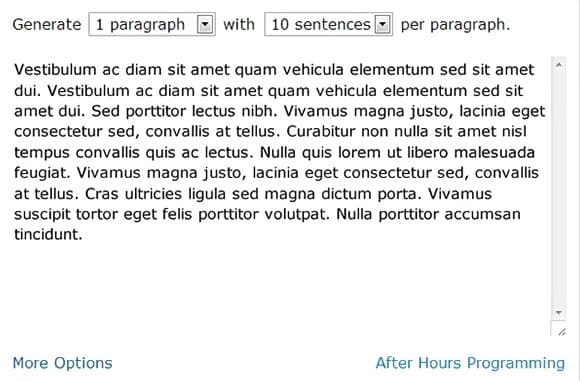Open the "1 paragraph" dropdown
The height and width of the screenshot is (382, 580).
pos(152,24)
